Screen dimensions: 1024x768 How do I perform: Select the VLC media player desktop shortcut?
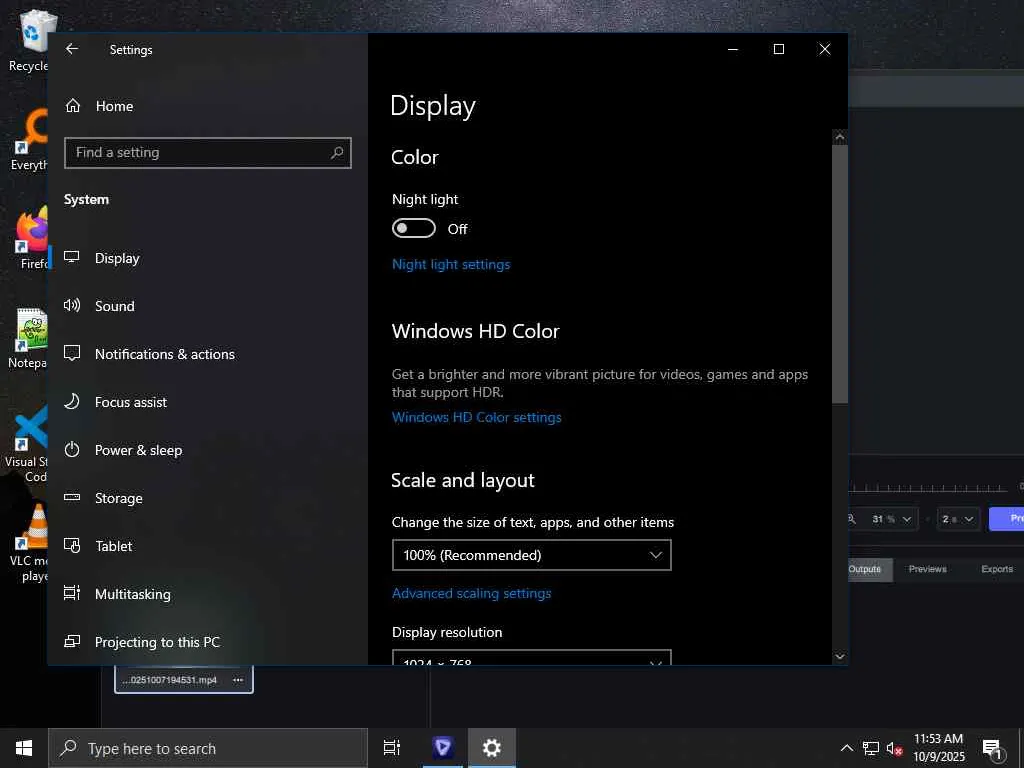[29, 543]
